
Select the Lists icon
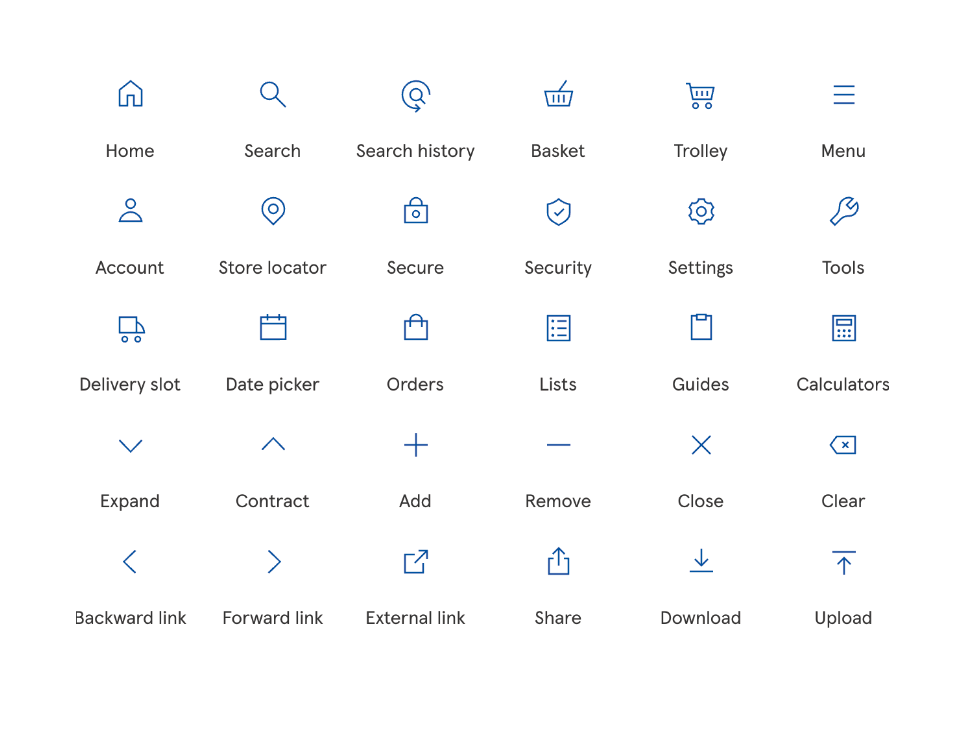click(x=558, y=328)
